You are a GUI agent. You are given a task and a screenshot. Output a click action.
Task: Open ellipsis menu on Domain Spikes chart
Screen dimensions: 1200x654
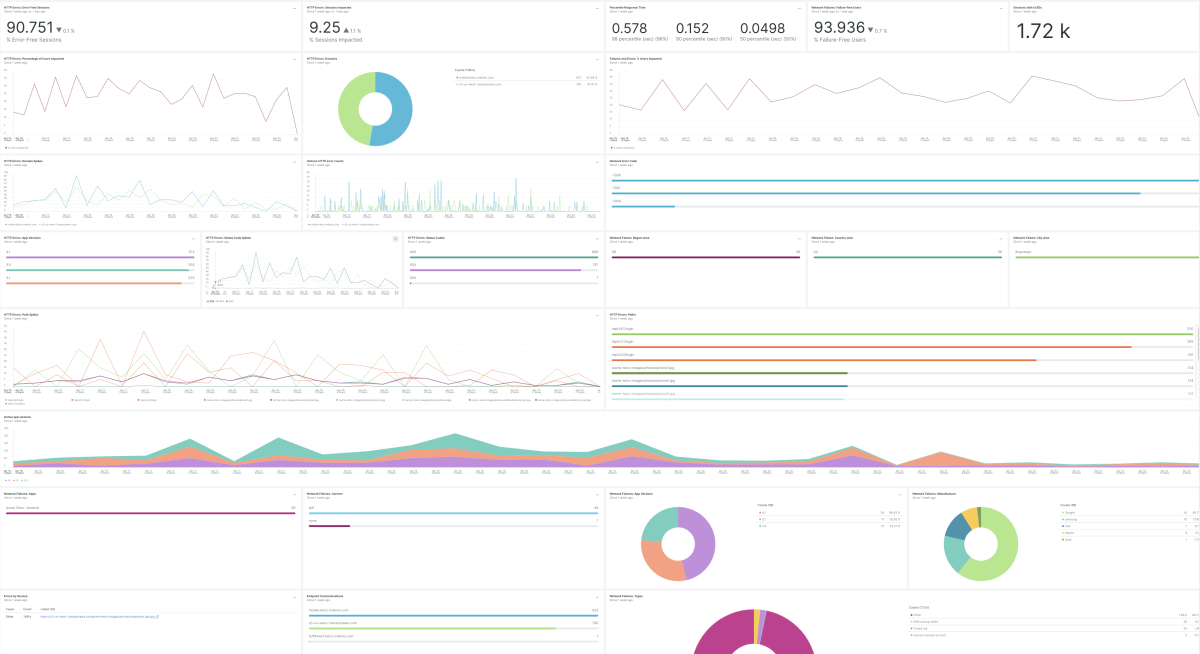pos(295,160)
